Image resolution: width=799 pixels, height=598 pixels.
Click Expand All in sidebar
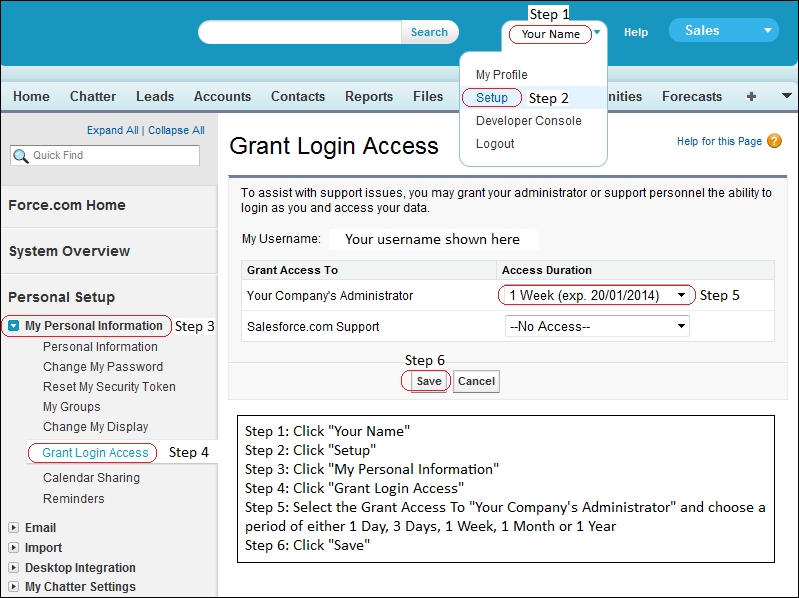coord(112,130)
